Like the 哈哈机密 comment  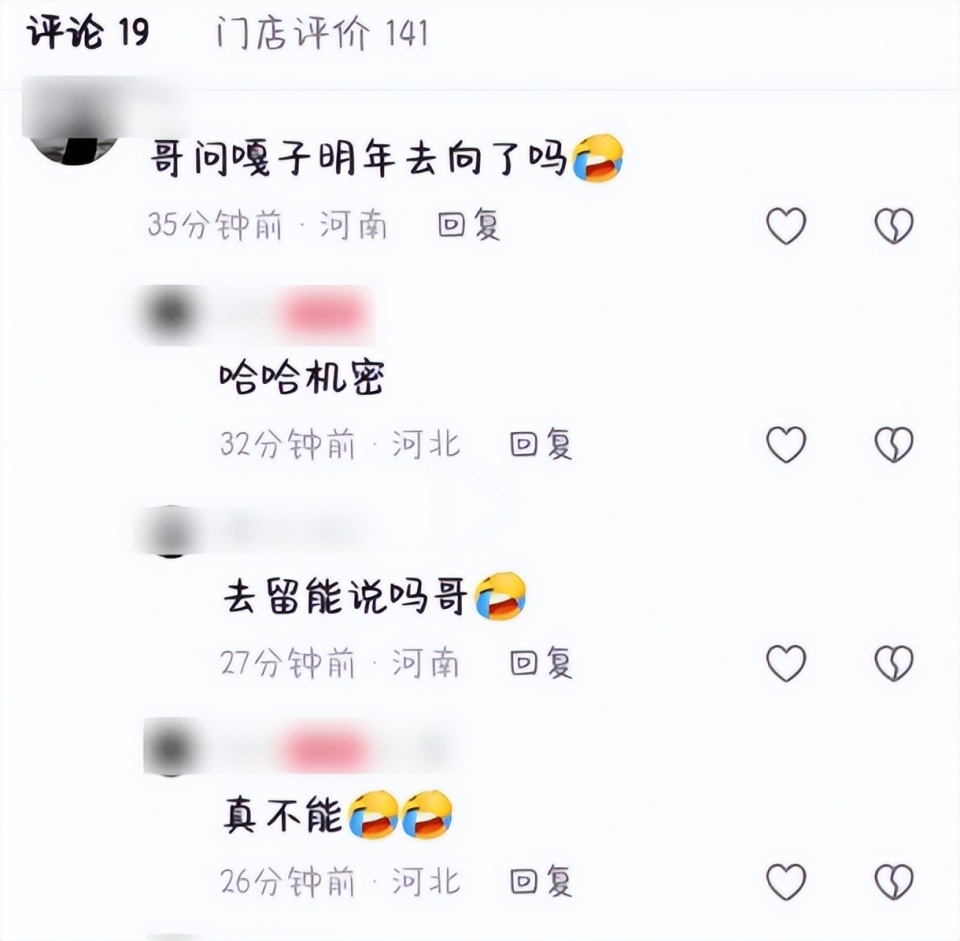click(786, 444)
